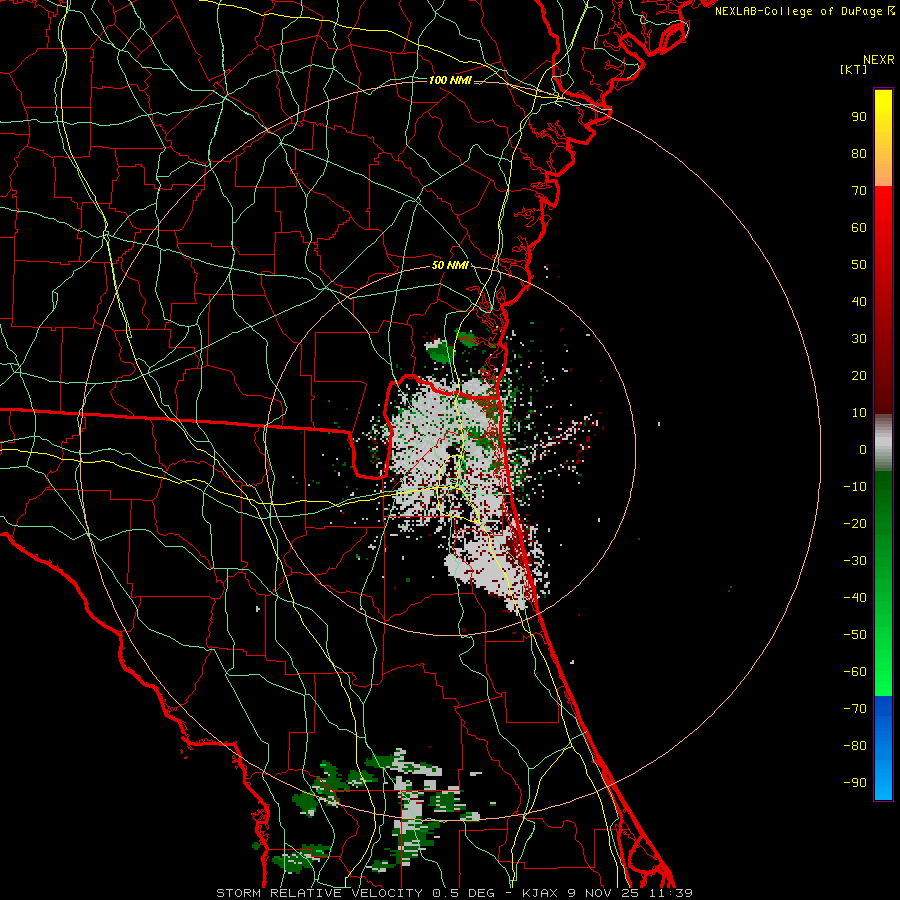Click the -90 knot scale label
The height and width of the screenshot is (900, 900).
(x=855, y=783)
